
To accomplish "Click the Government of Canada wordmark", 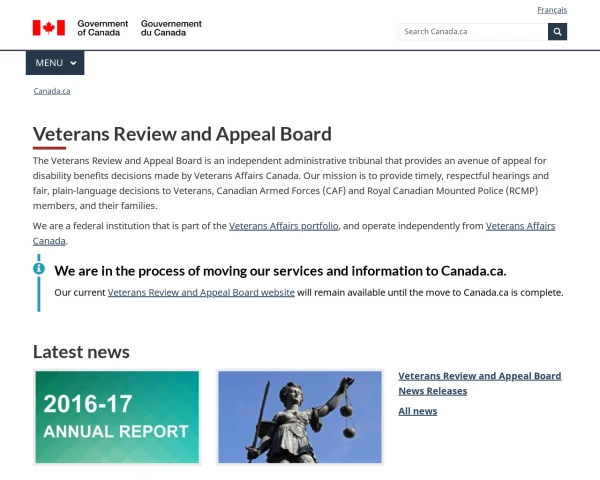I will pos(103,28).
